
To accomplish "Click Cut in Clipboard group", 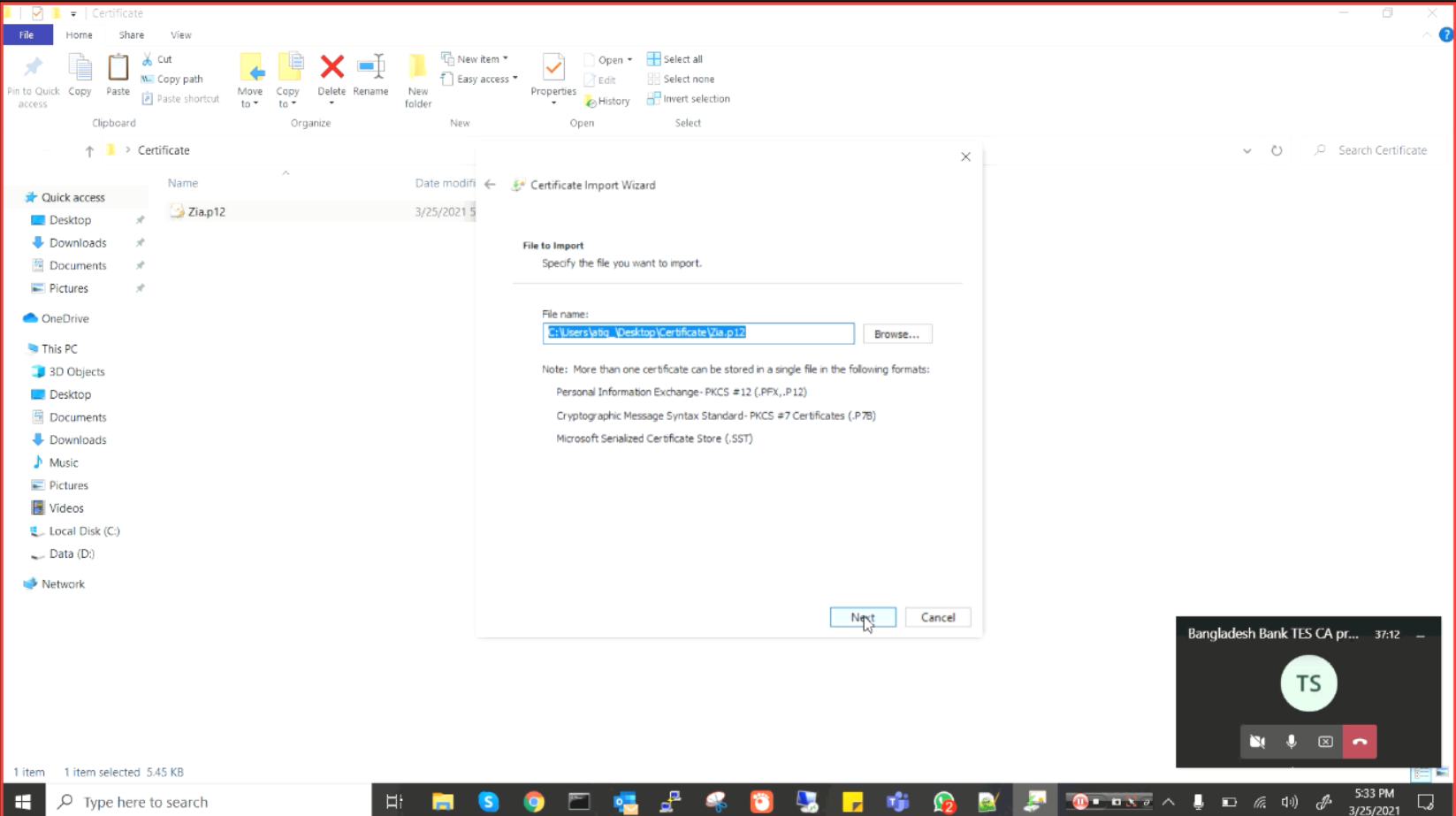I will (x=157, y=59).
